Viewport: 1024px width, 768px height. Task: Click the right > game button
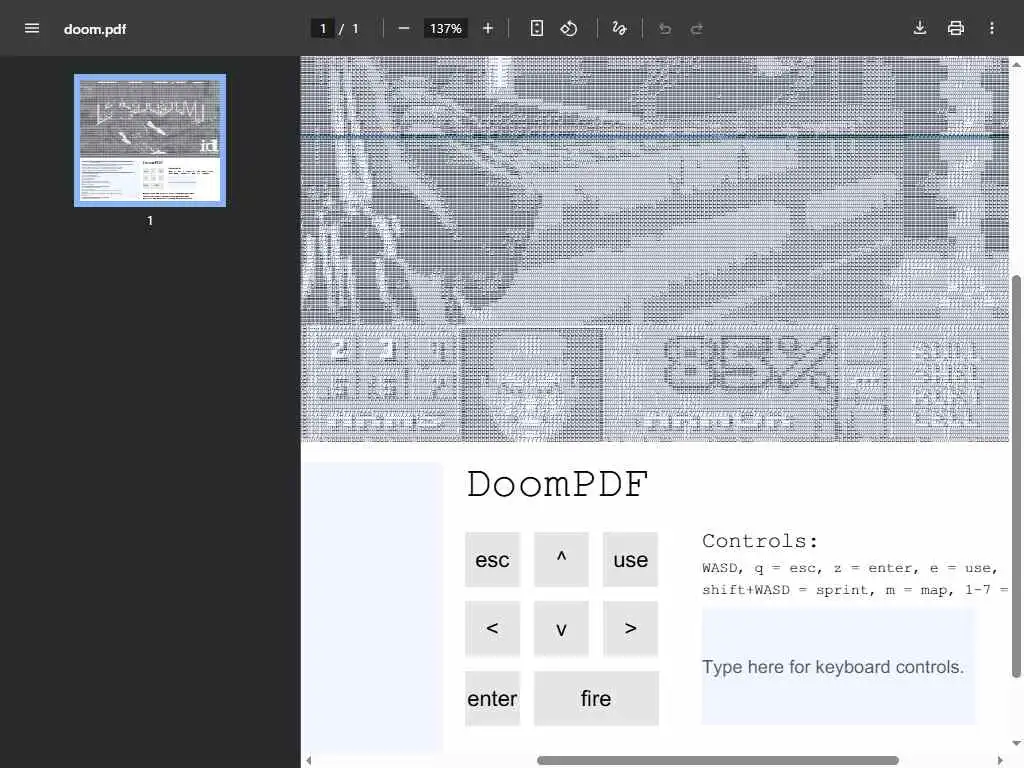[x=630, y=628]
